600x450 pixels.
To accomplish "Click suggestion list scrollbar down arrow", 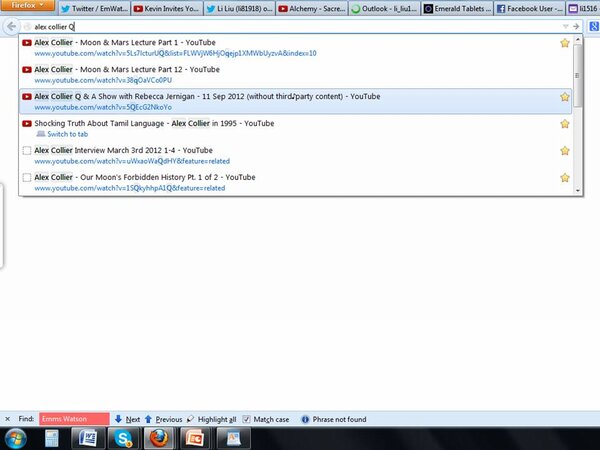I will [x=578, y=190].
